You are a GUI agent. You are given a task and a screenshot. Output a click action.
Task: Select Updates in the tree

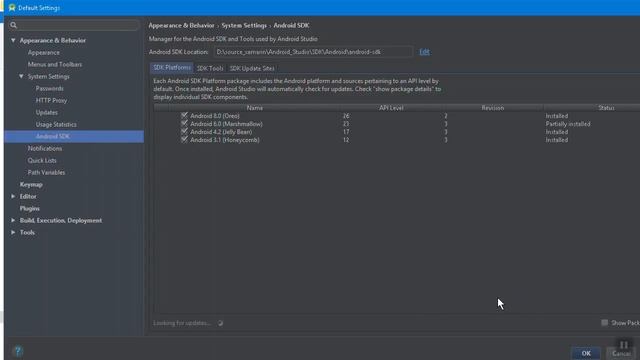tap(47, 112)
